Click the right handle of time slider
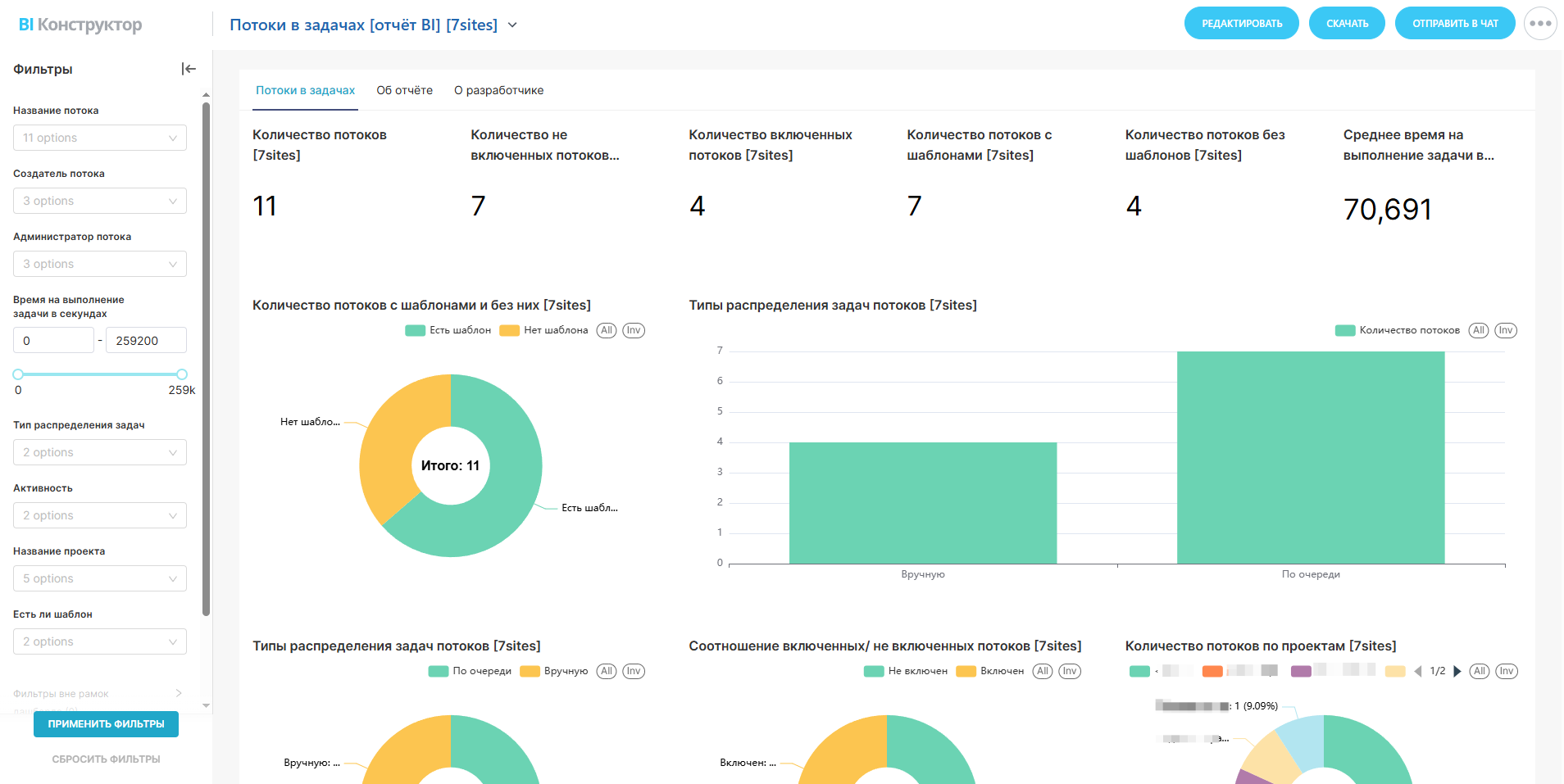 (182, 374)
